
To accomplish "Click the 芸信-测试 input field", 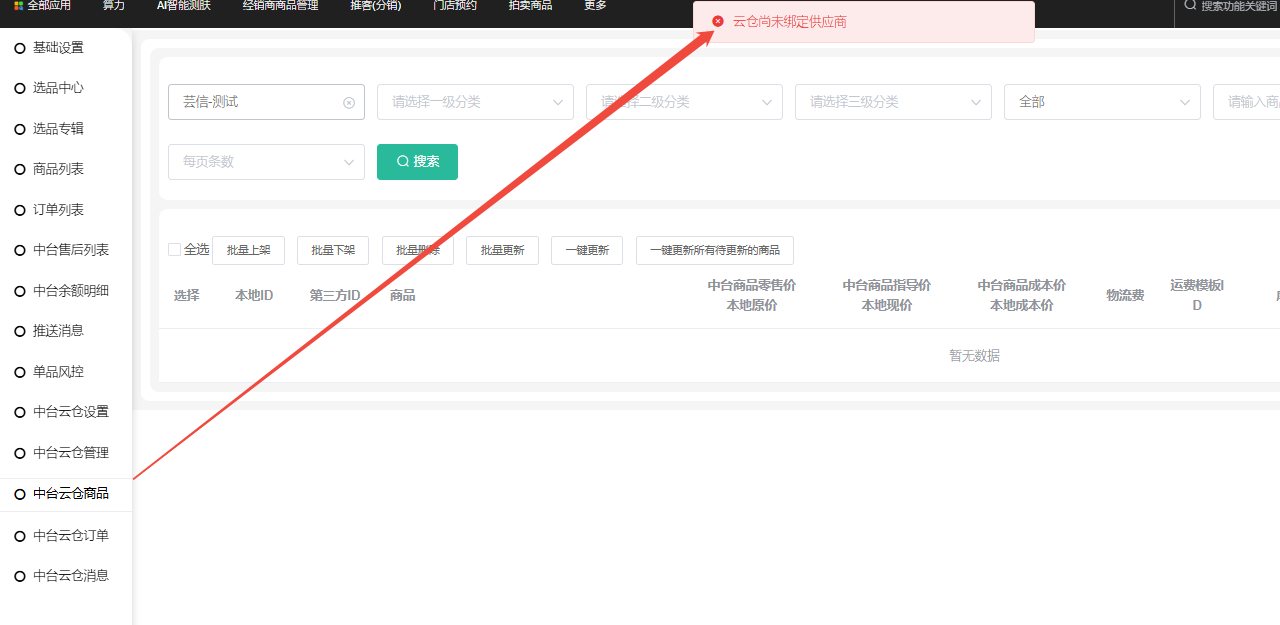I will tap(255, 102).
